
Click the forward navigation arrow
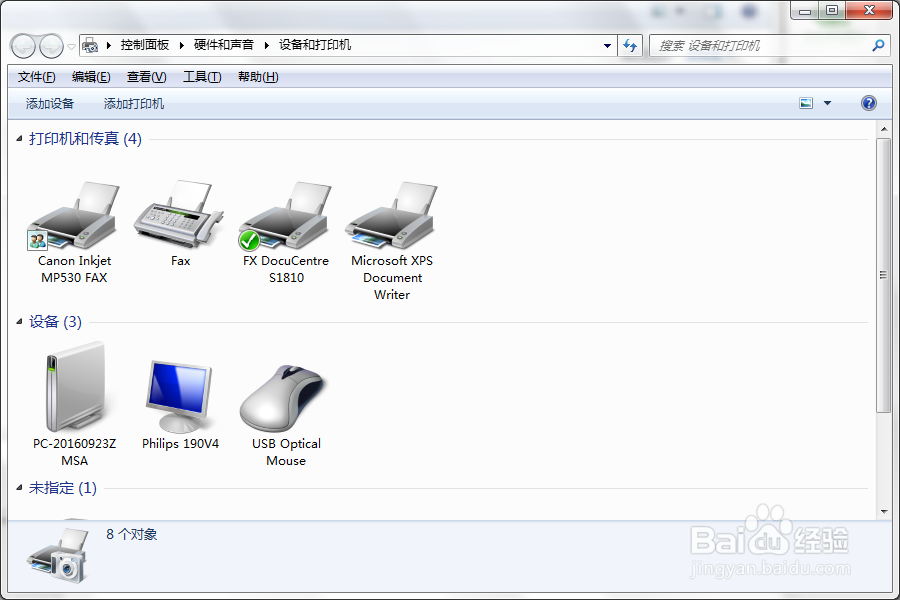pyautogui.click(x=51, y=46)
